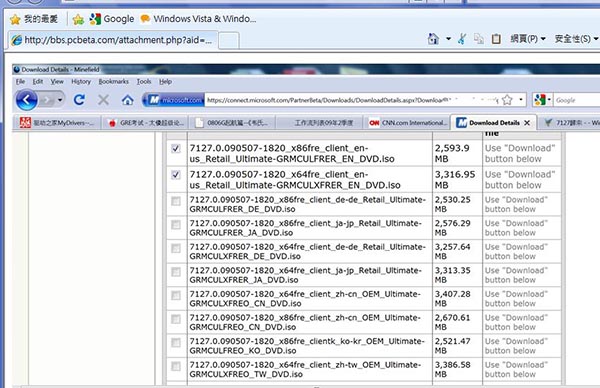Uncheck the x86fre en-us Retail Ultimate checkbox

coord(176,148)
